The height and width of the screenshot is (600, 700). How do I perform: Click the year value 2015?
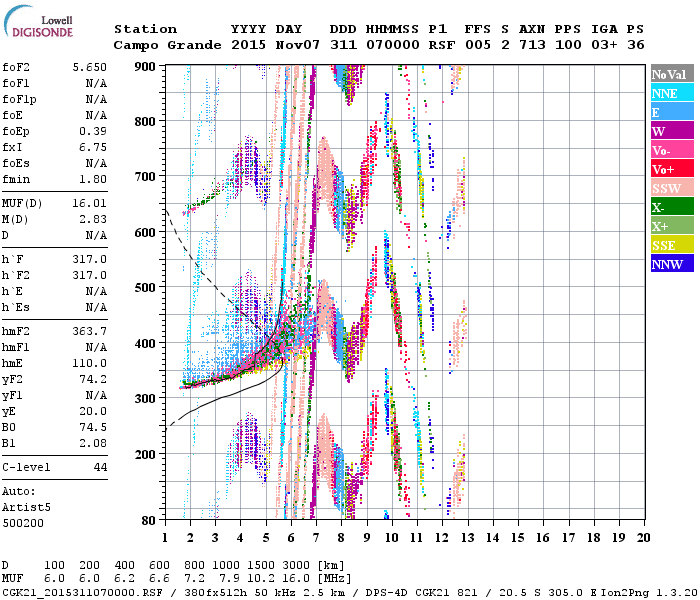(249, 45)
